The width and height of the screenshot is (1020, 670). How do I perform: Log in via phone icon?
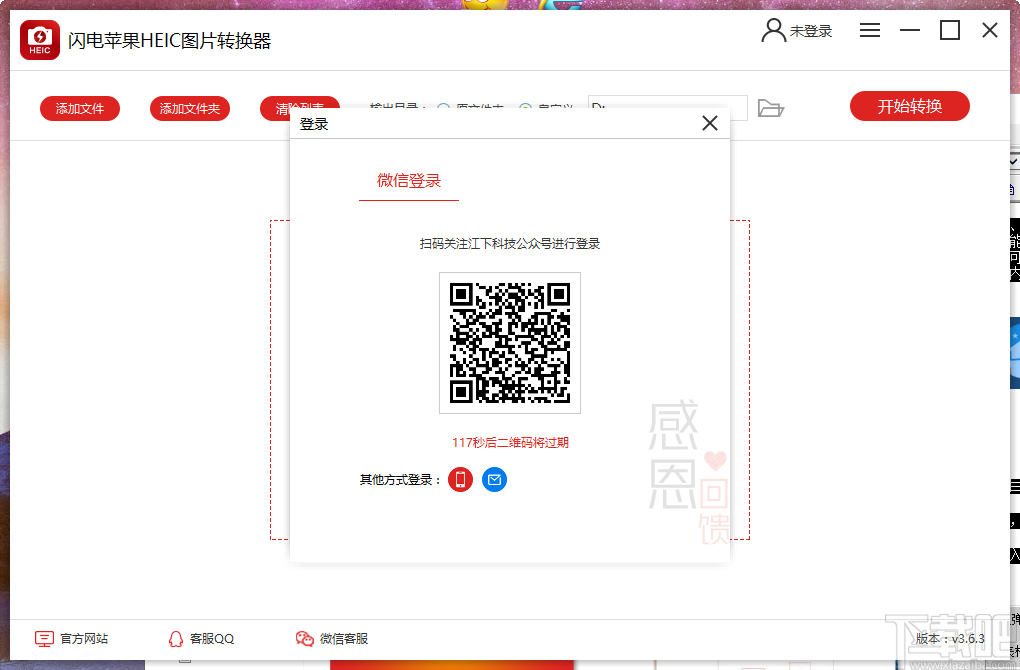pyautogui.click(x=461, y=480)
